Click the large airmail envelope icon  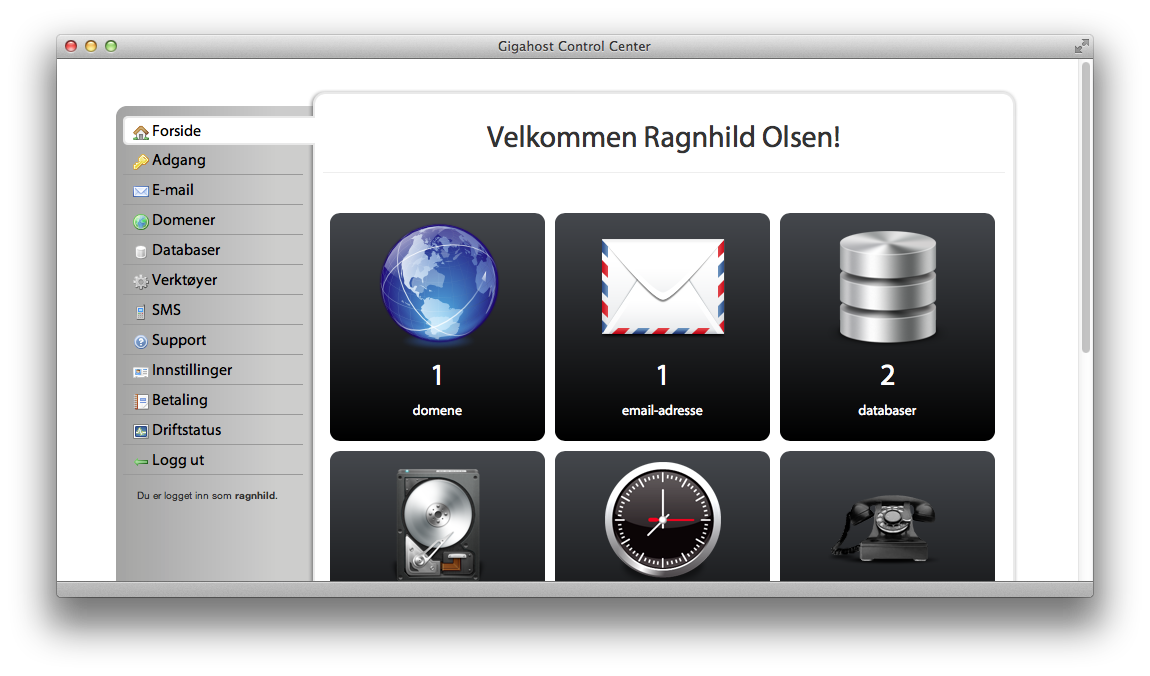pos(663,286)
